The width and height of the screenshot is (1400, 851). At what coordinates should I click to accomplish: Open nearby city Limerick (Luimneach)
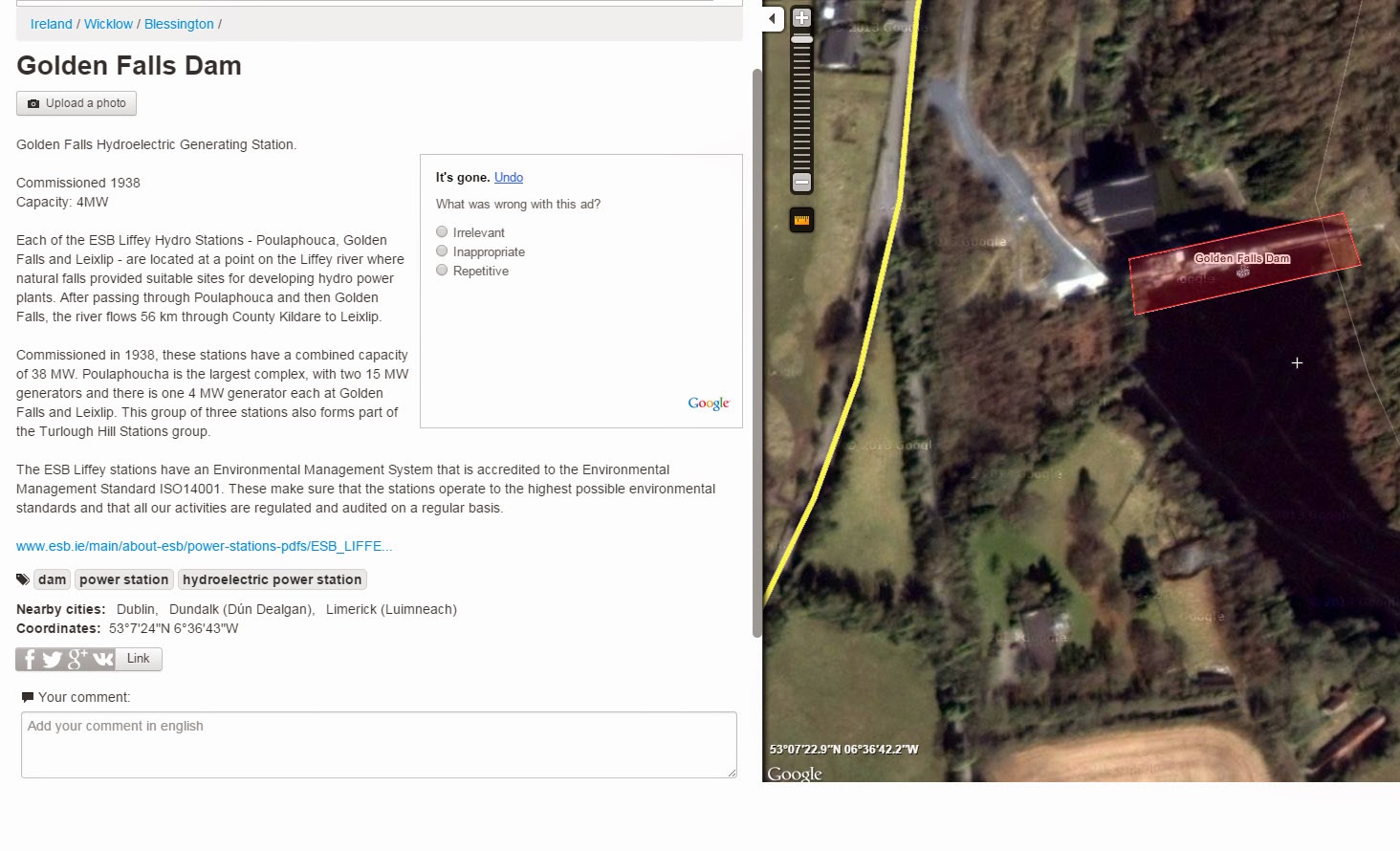391,609
